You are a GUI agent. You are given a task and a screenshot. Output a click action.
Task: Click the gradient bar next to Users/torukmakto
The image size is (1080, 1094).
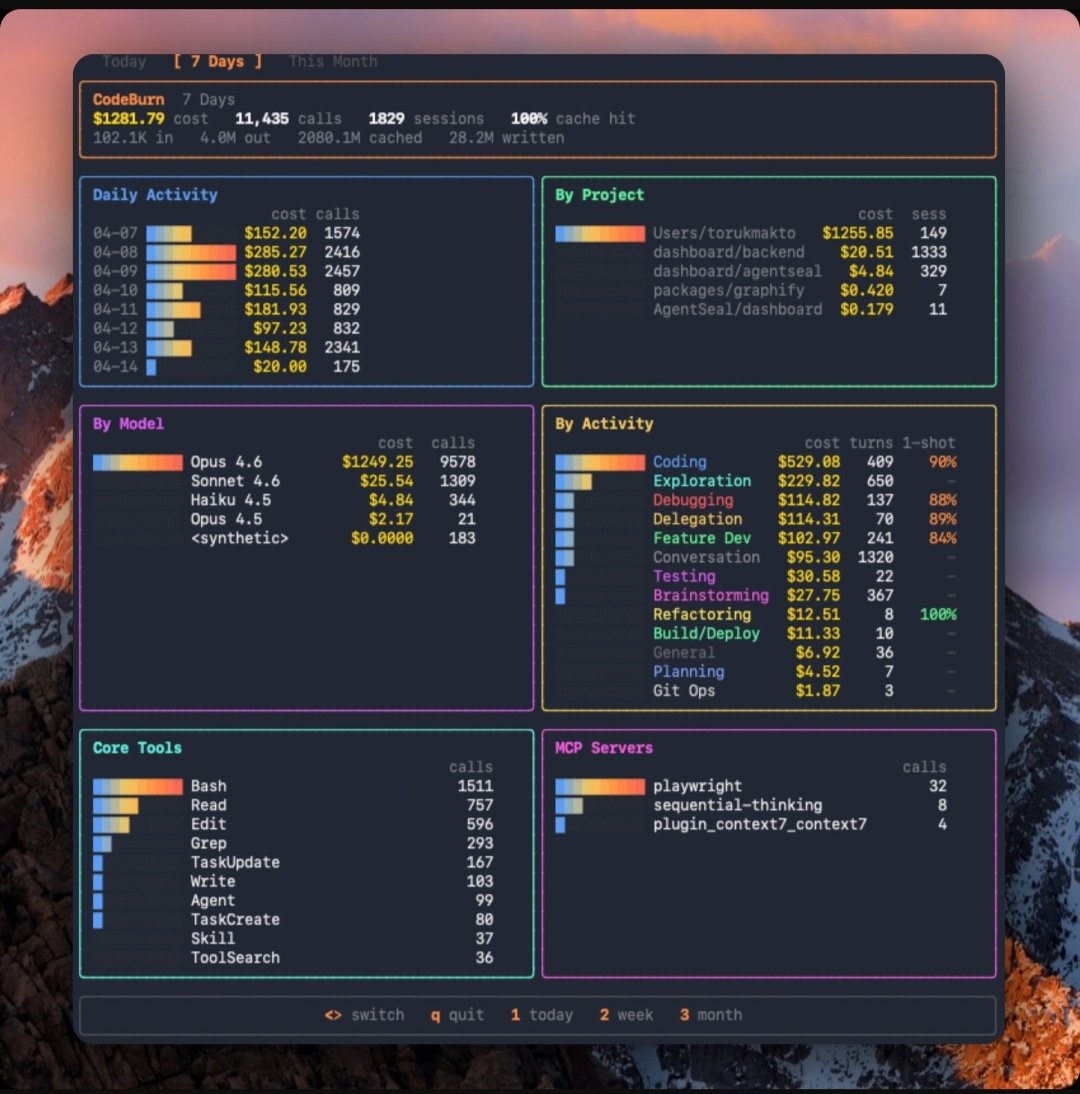[600, 233]
